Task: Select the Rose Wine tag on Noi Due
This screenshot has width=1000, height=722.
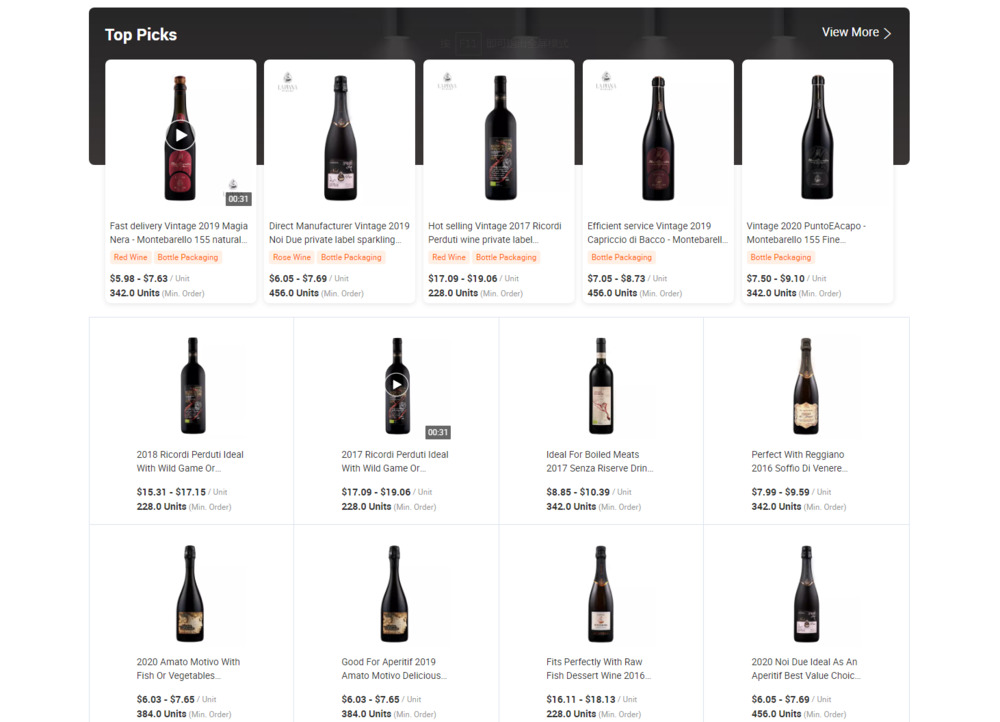Action: (291, 257)
